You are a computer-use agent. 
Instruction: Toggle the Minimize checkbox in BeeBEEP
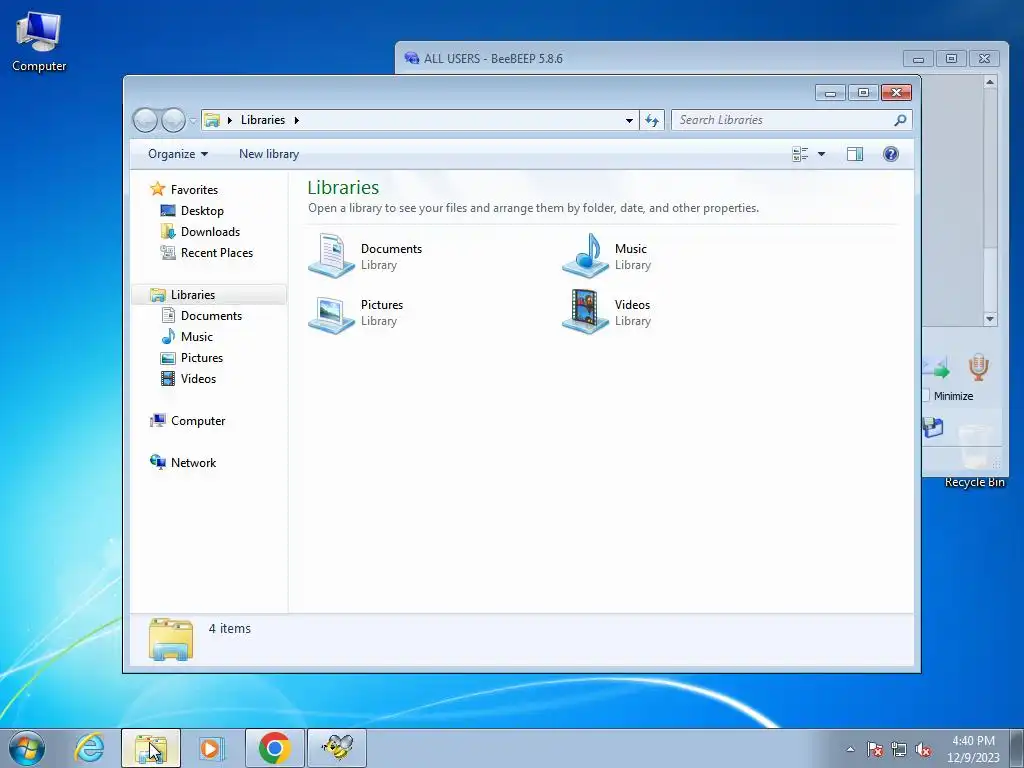pyautogui.click(x=925, y=396)
